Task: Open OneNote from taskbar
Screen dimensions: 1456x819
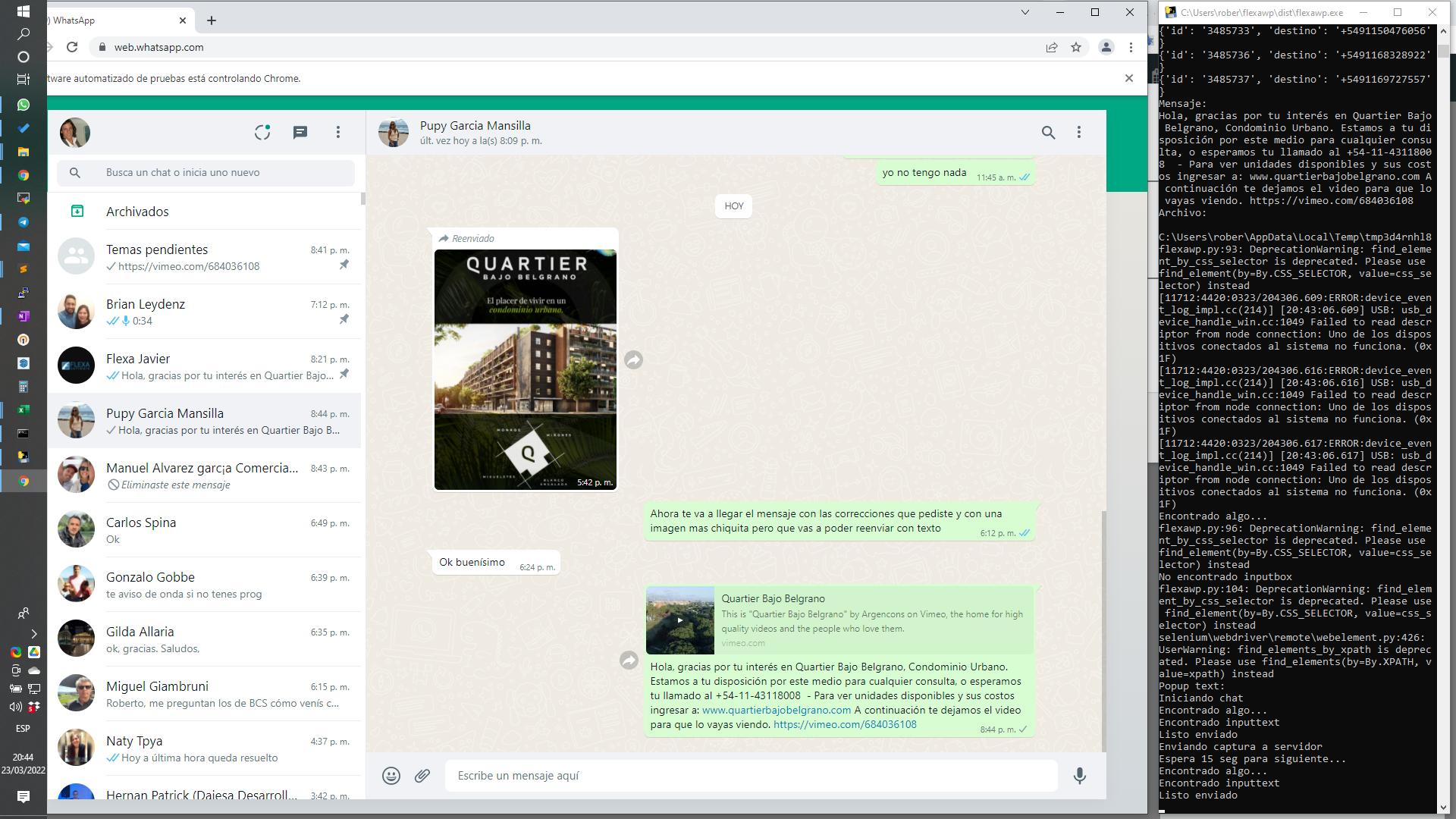Action: [24, 316]
